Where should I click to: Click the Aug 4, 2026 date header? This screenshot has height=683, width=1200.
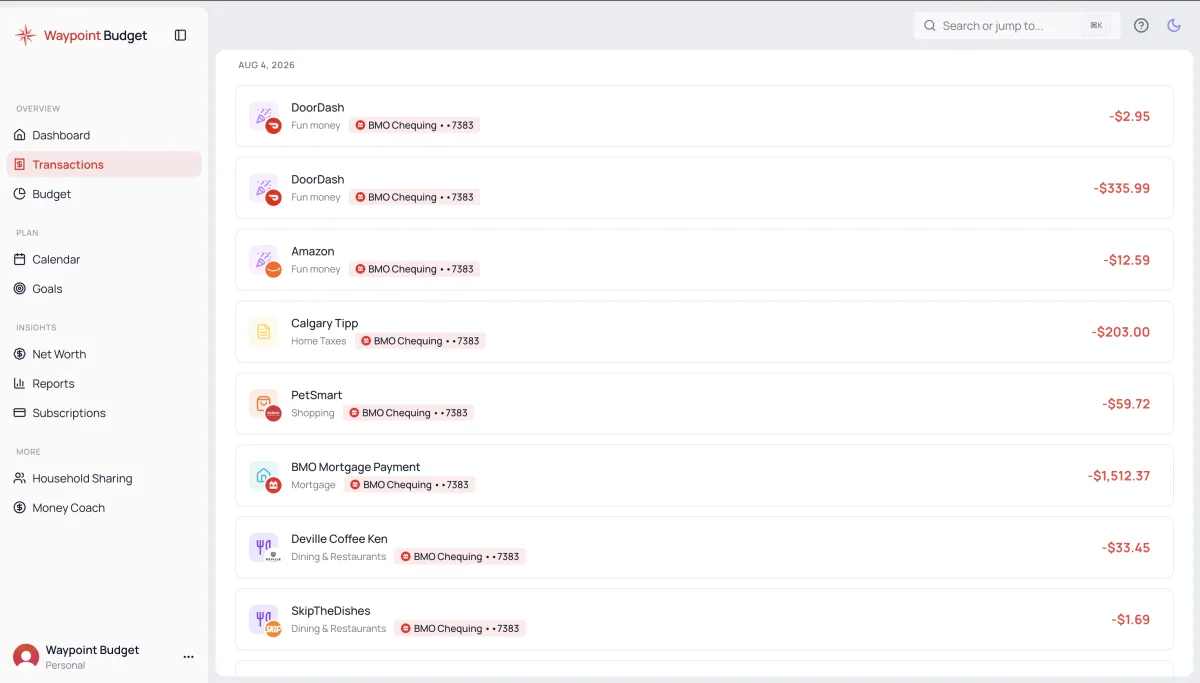click(x=266, y=65)
